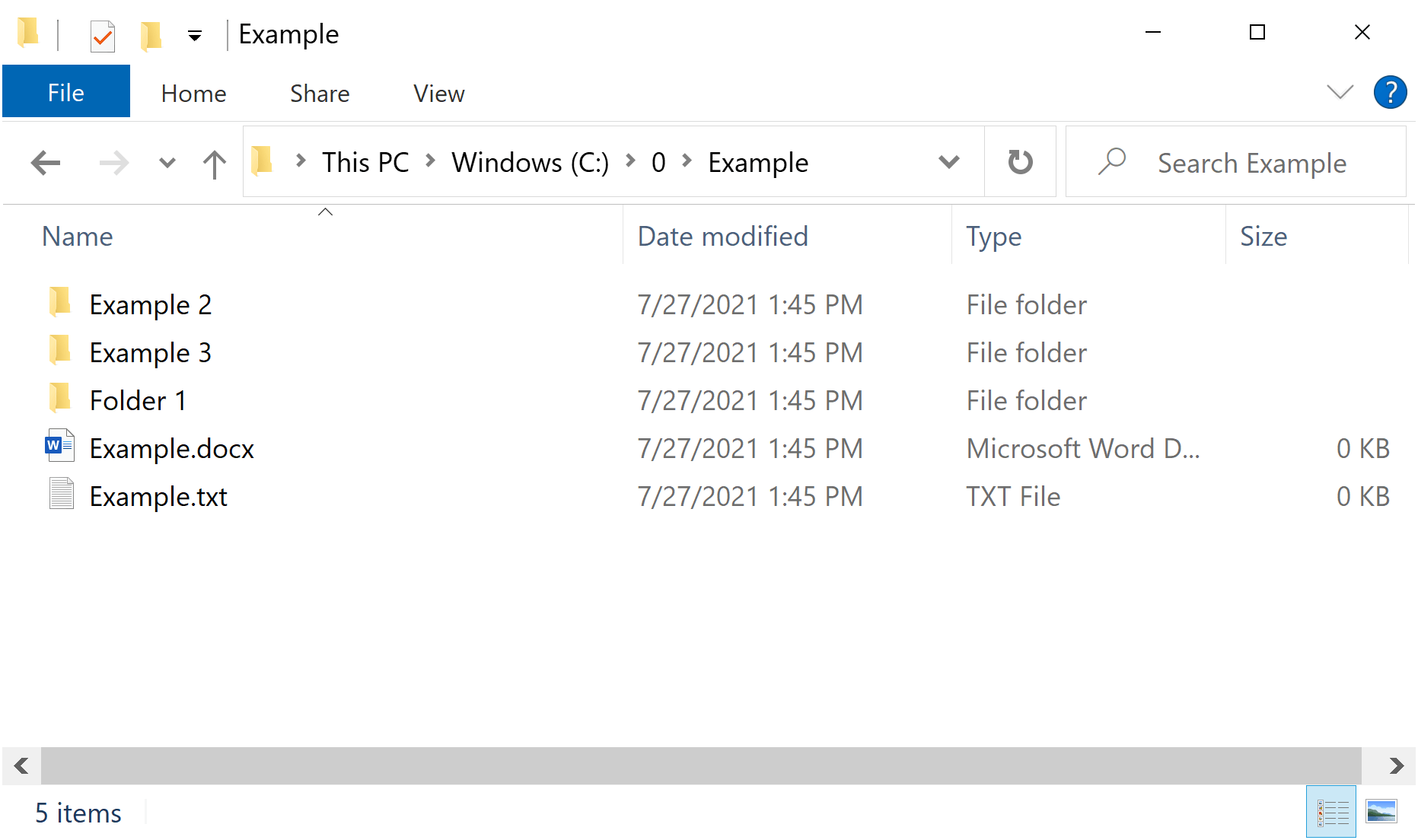The width and height of the screenshot is (1418, 840).
Task: Open the recent locations dropdown beside forward arrow
Action: click(x=167, y=162)
